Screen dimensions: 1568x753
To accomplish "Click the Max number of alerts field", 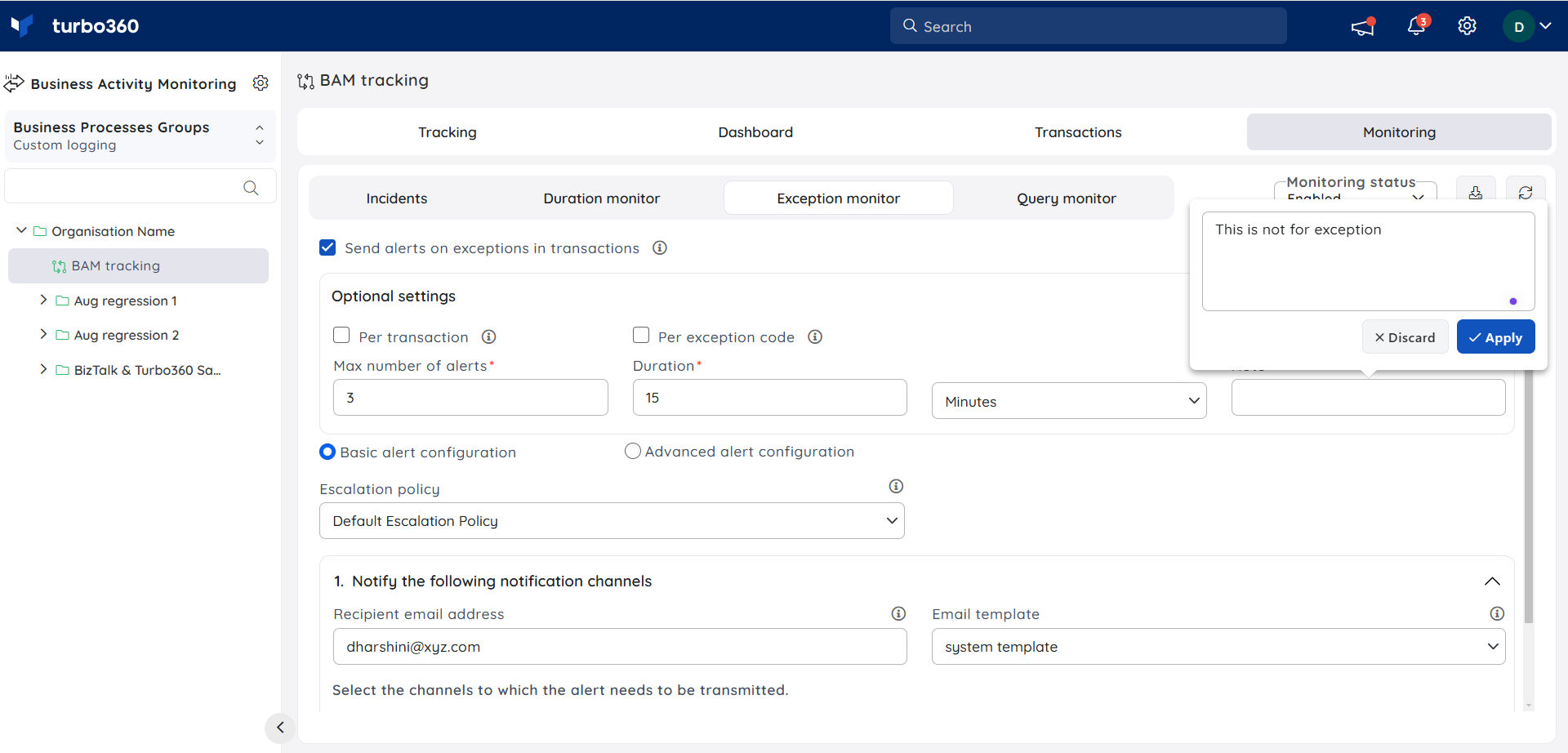I will (470, 398).
